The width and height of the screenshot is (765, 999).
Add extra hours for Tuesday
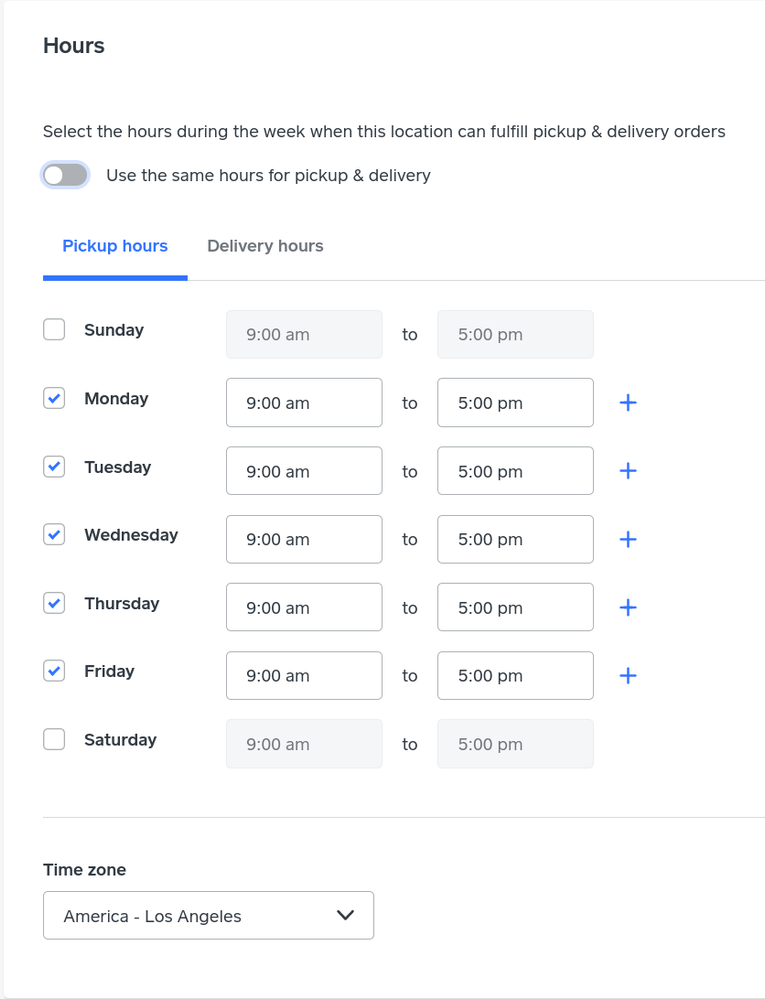pyautogui.click(x=628, y=471)
